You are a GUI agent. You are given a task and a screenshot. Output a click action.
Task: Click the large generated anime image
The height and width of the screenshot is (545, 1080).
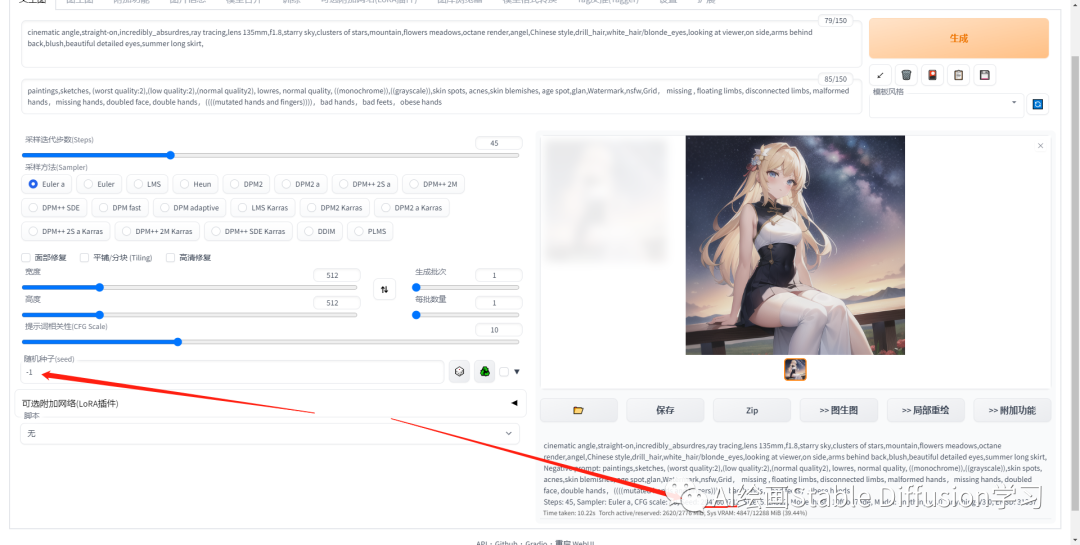[x=795, y=245]
